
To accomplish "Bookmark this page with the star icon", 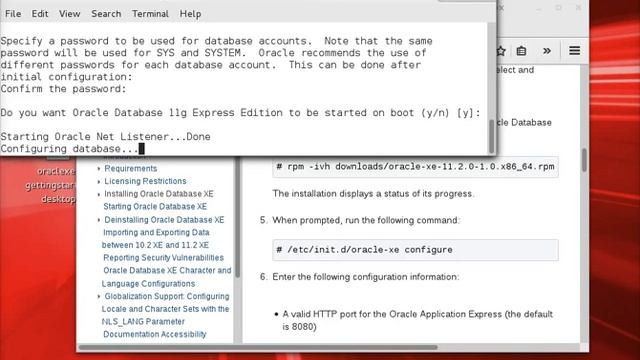I will (x=501, y=51).
